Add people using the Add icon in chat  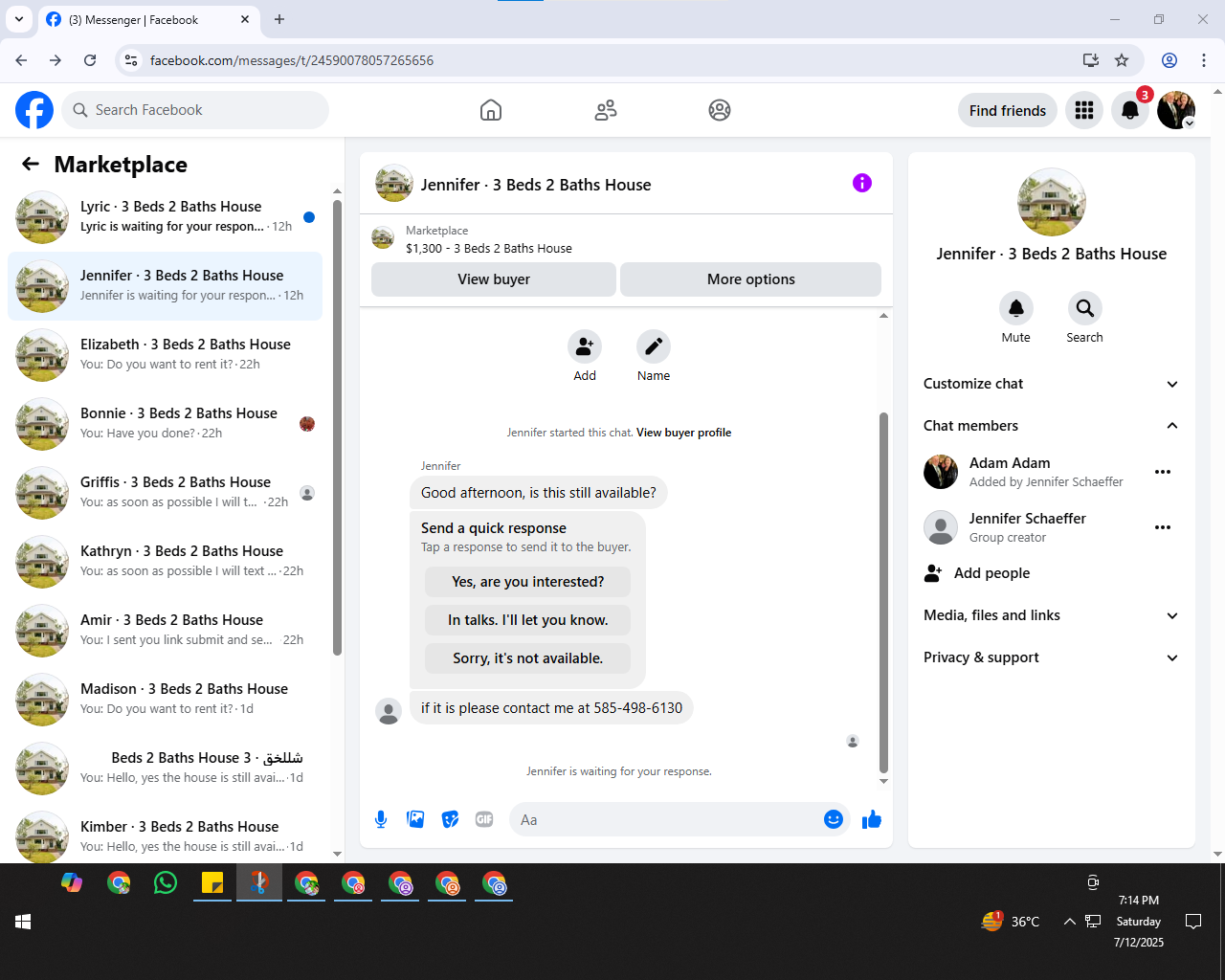coord(585,346)
